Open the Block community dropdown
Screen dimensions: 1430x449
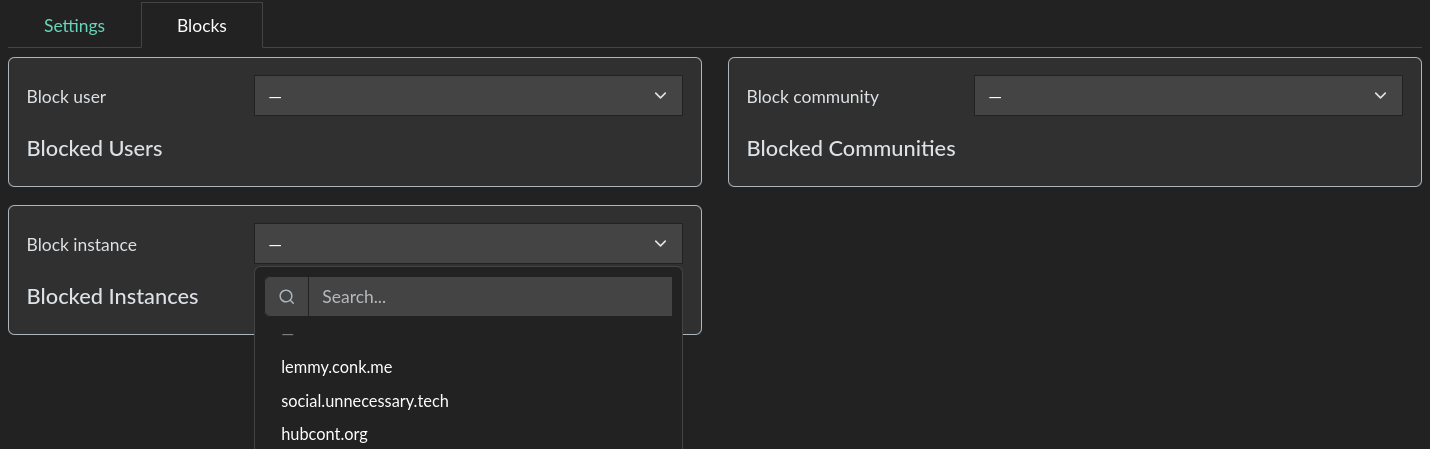point(1188,96)
